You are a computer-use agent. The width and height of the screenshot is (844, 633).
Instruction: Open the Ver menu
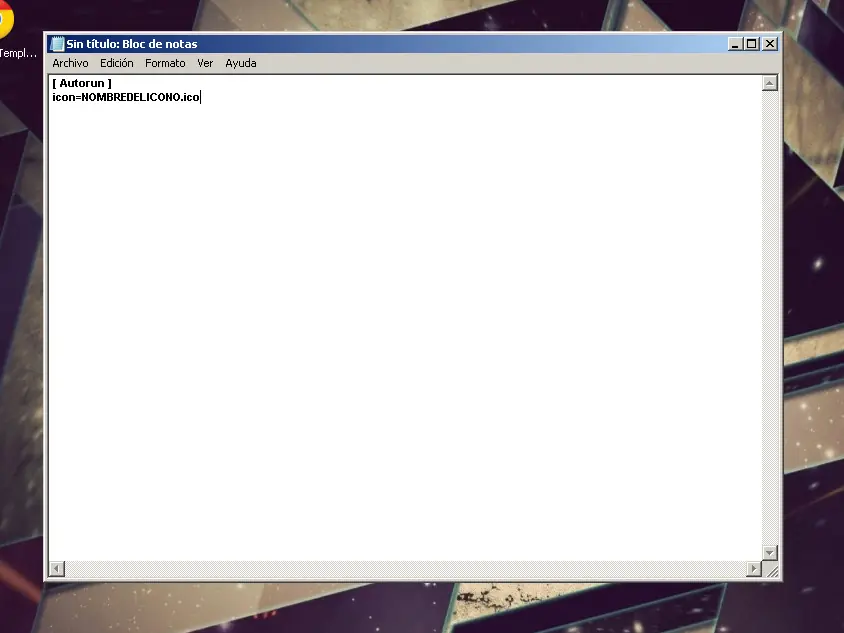(205, 63)
